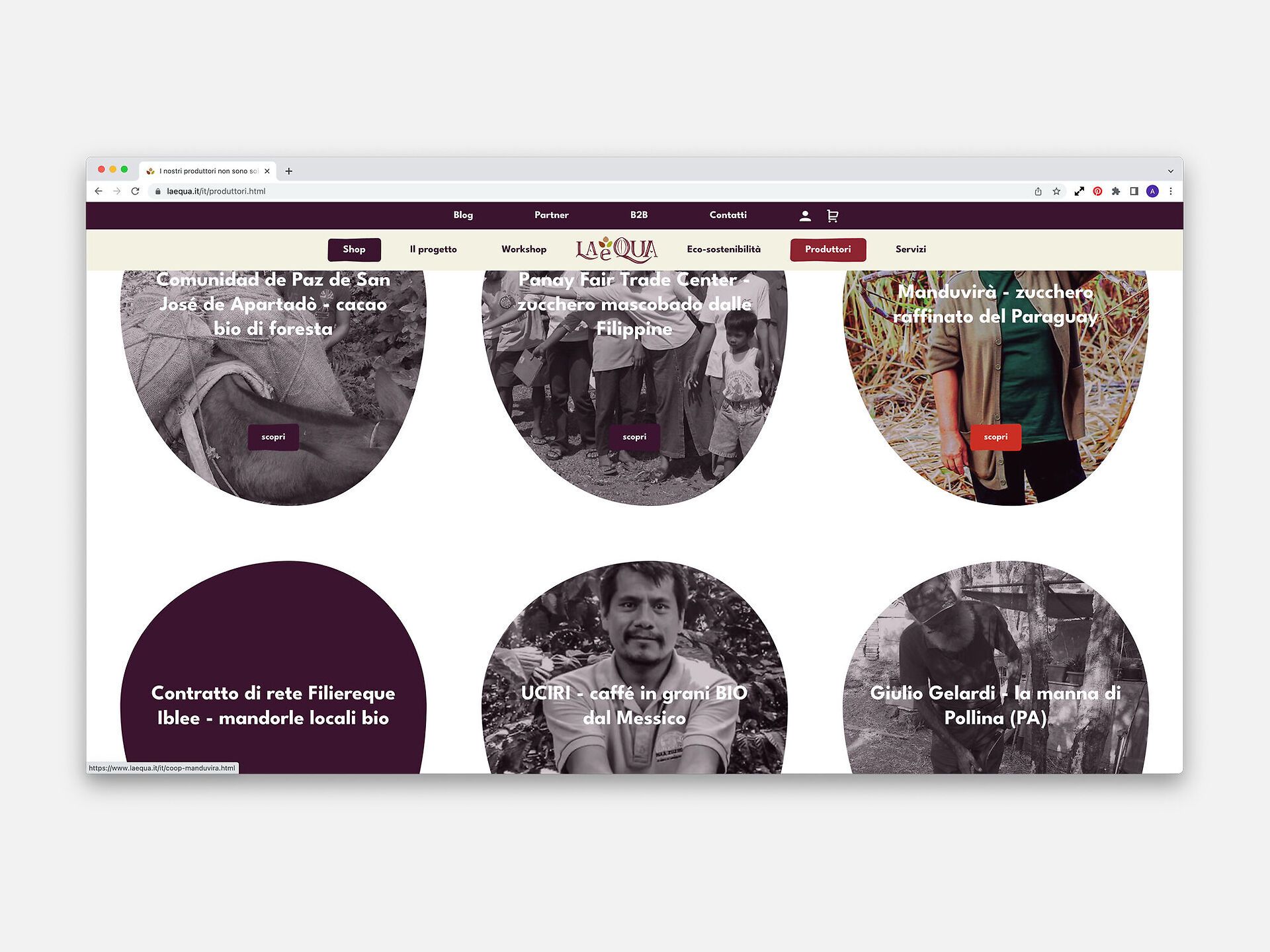
Task: Open the Blog link in top bar
Action: coord(463,215)
